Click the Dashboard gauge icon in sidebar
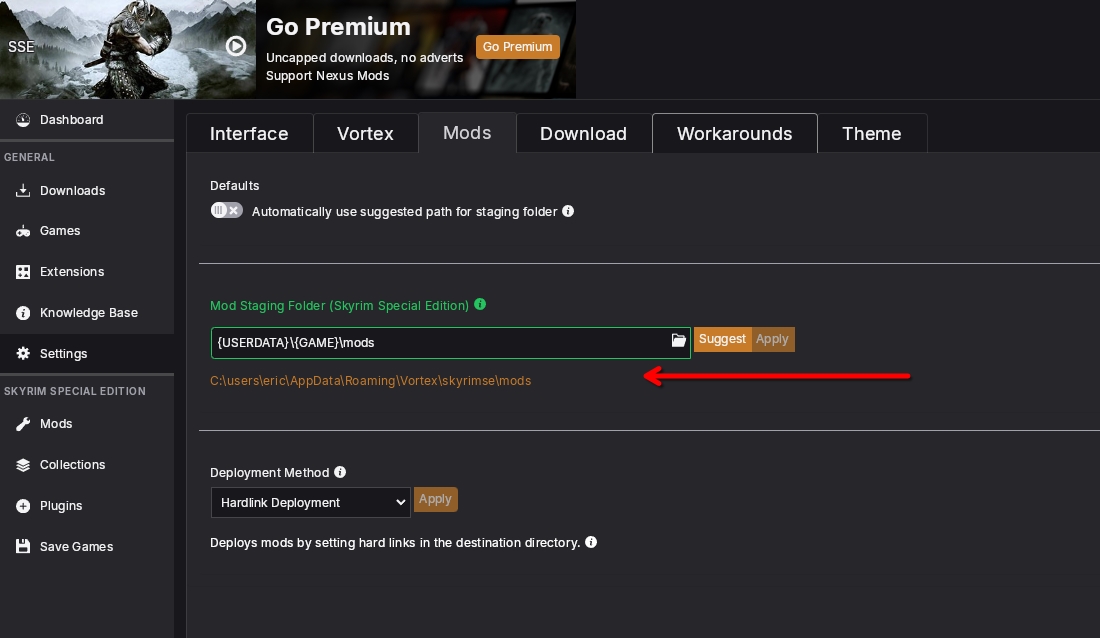 click(23, 120)
